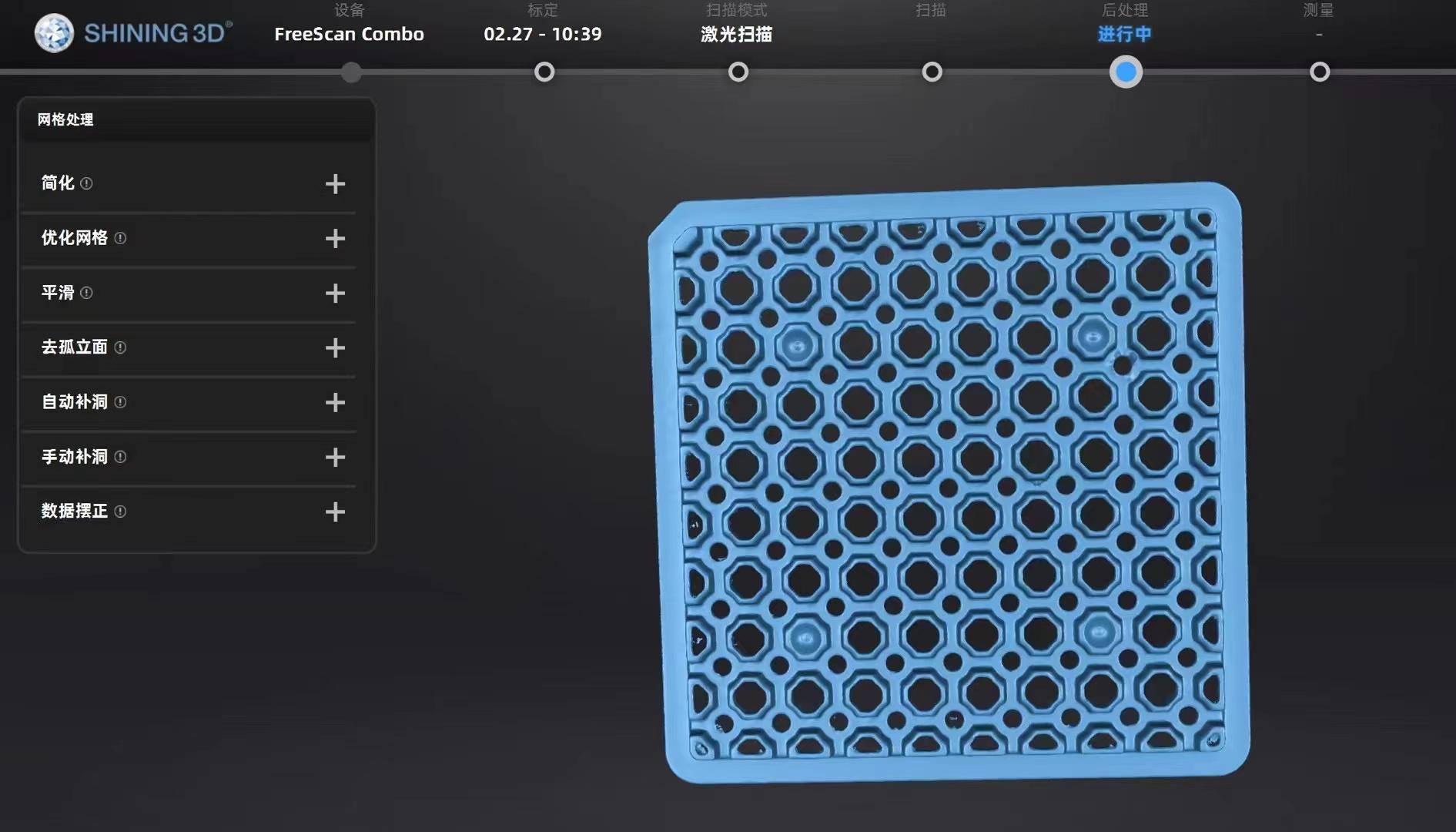1456x832 pixels.
Task: Expand the 平滑 smoothing section
Action: [x=335, y=293]
